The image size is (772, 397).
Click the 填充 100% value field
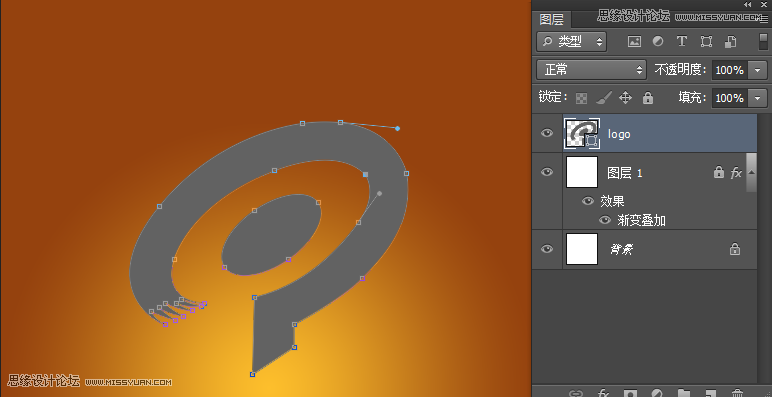[x=730, y=98]
